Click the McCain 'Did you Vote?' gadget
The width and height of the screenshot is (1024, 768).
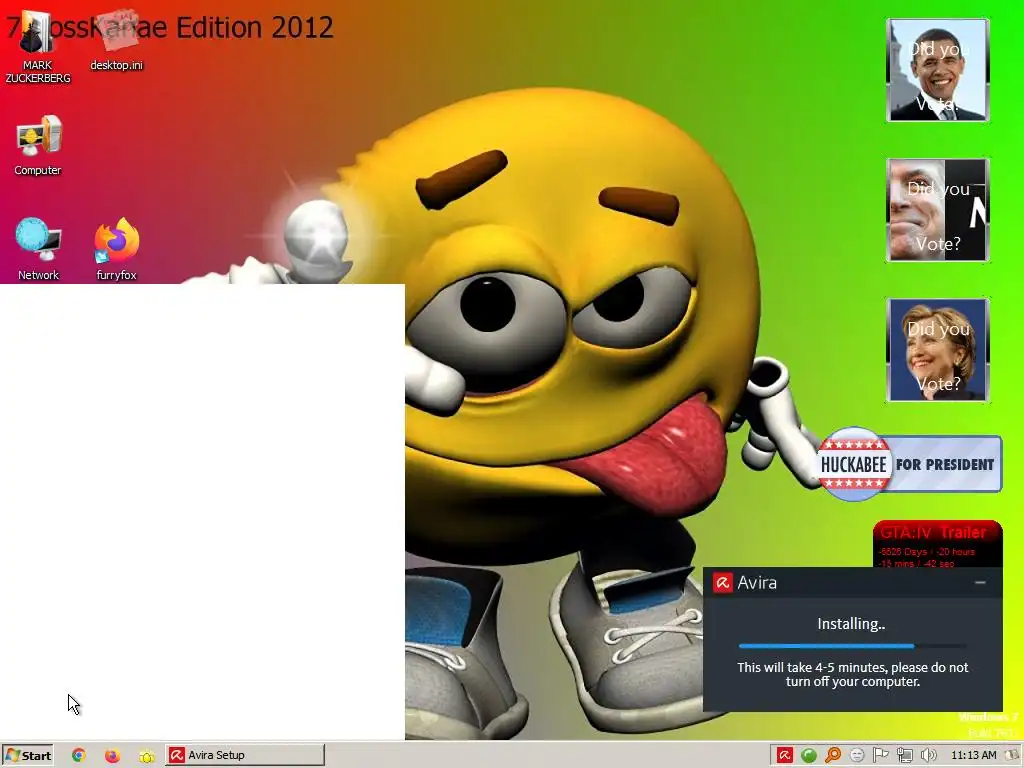coord(938,210)
